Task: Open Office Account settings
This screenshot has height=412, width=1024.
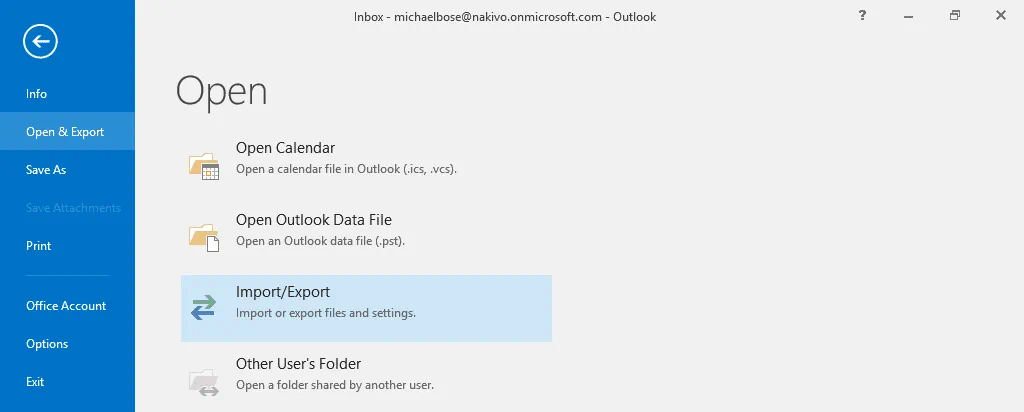Action: coord(66,306)
